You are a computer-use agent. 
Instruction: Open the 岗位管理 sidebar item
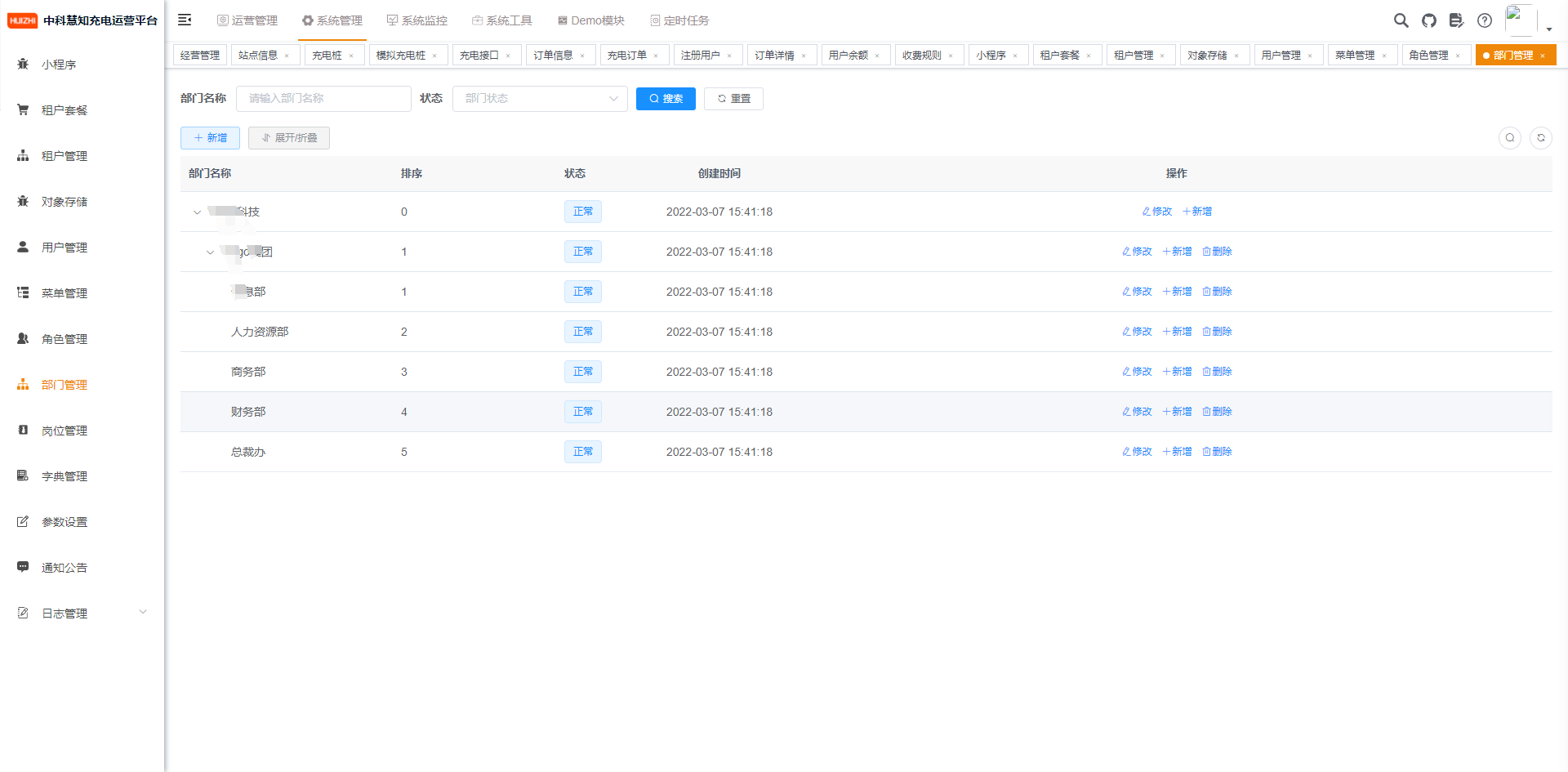point(65,431)
